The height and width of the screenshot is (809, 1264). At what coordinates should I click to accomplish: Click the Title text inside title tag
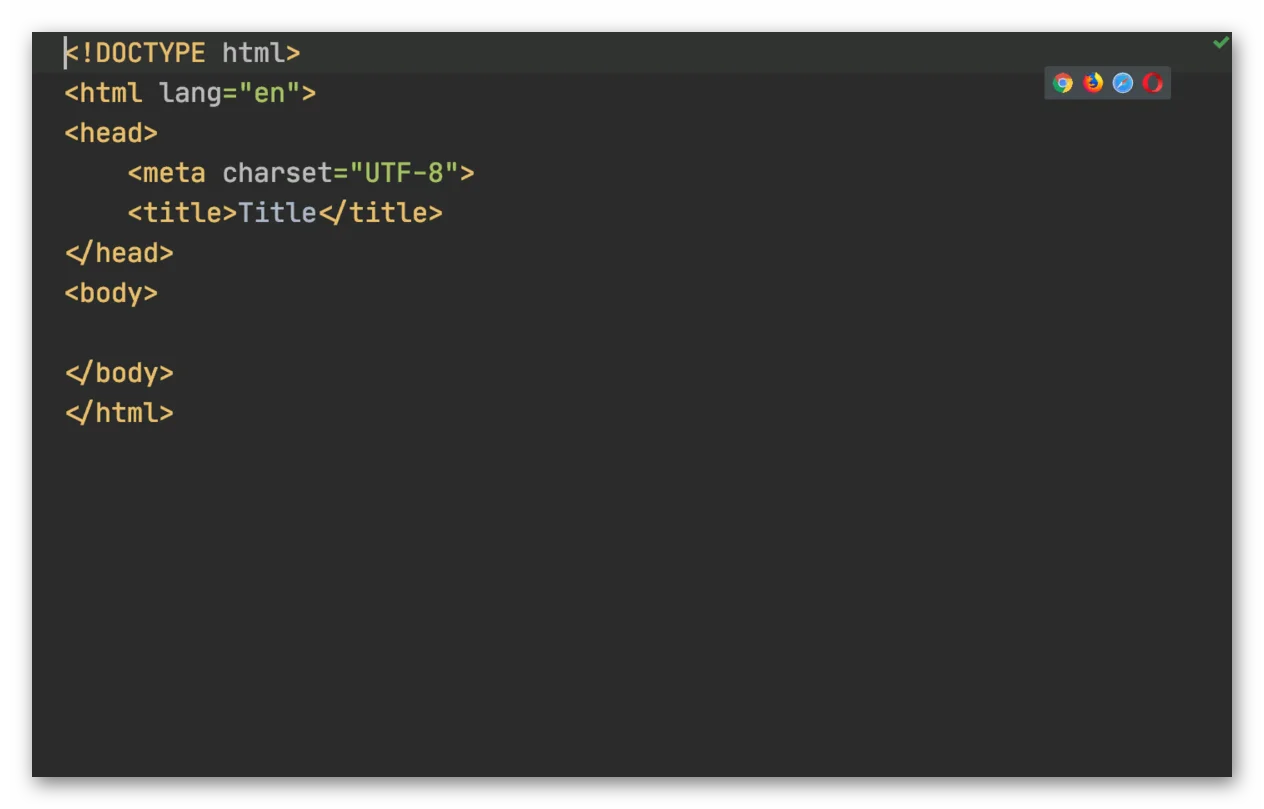coord(277,213)
